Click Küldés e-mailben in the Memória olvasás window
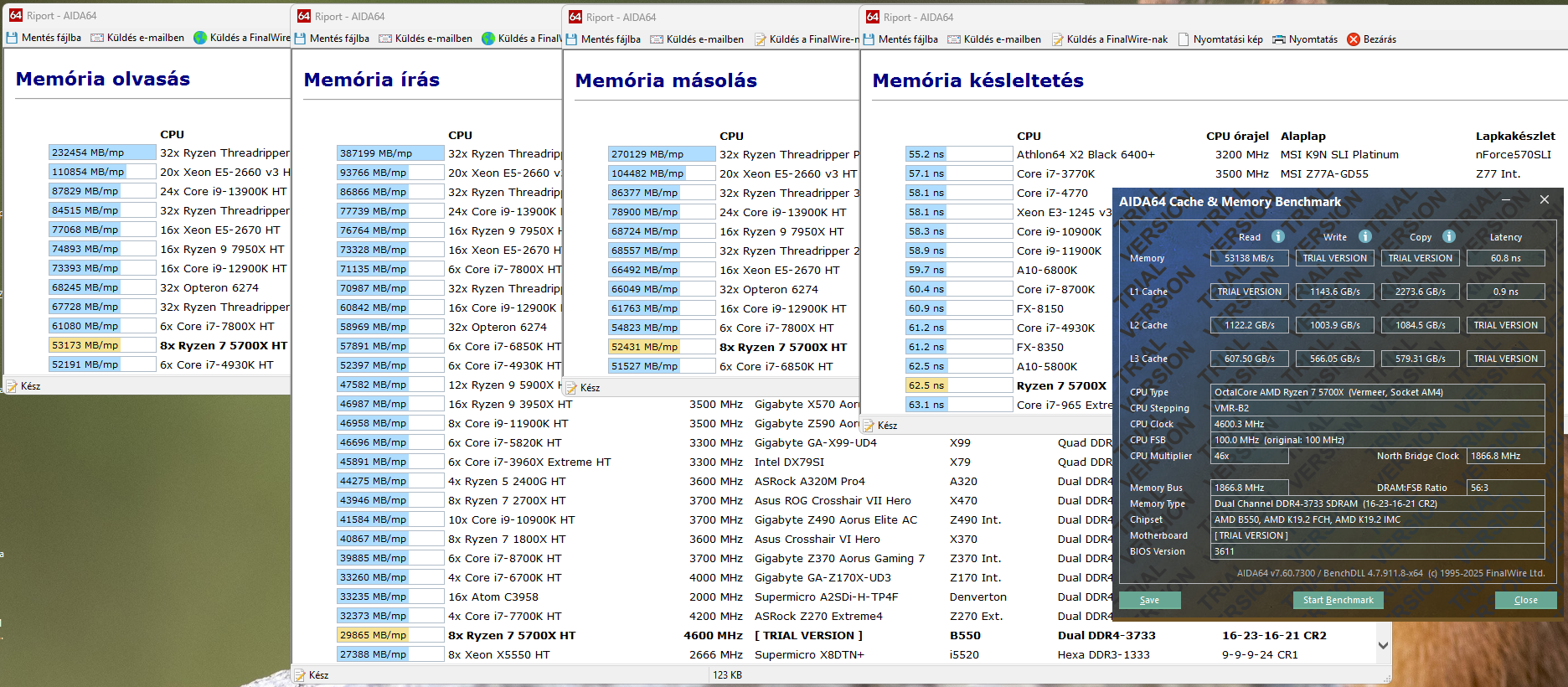The width and height of the screenshot is (1568, 687). tap(137, 38)
